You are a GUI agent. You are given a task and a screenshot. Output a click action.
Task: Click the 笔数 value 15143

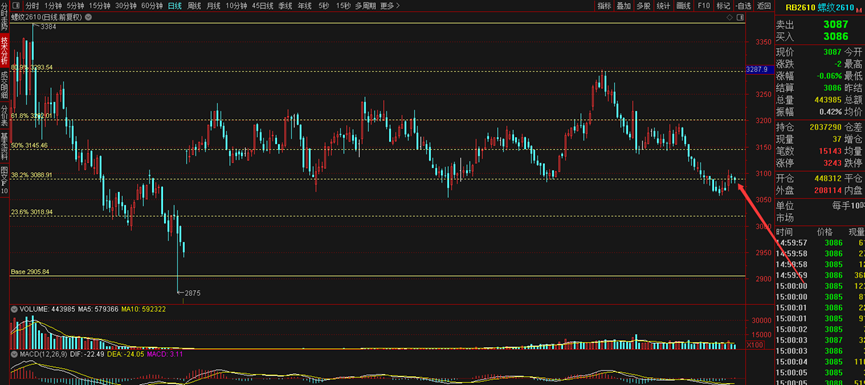(830, 151)
